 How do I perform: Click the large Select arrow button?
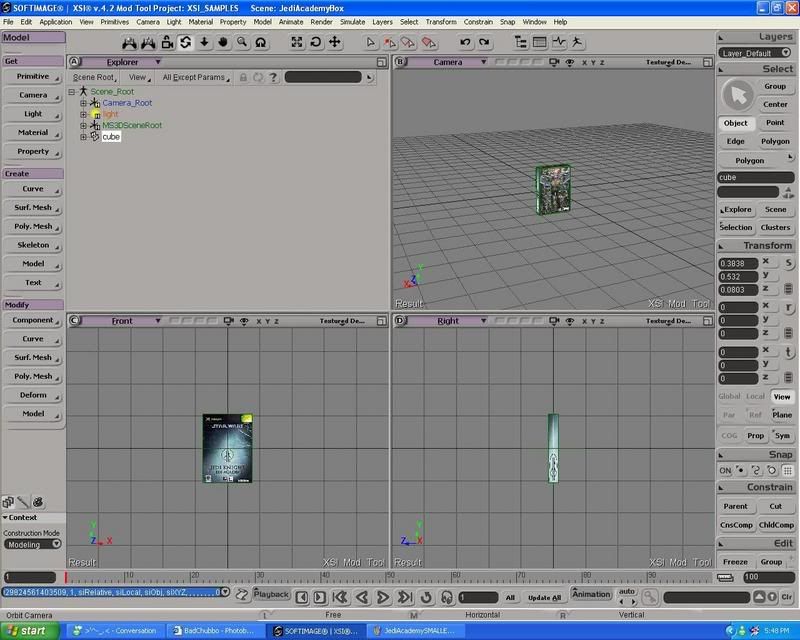point(738,95)
